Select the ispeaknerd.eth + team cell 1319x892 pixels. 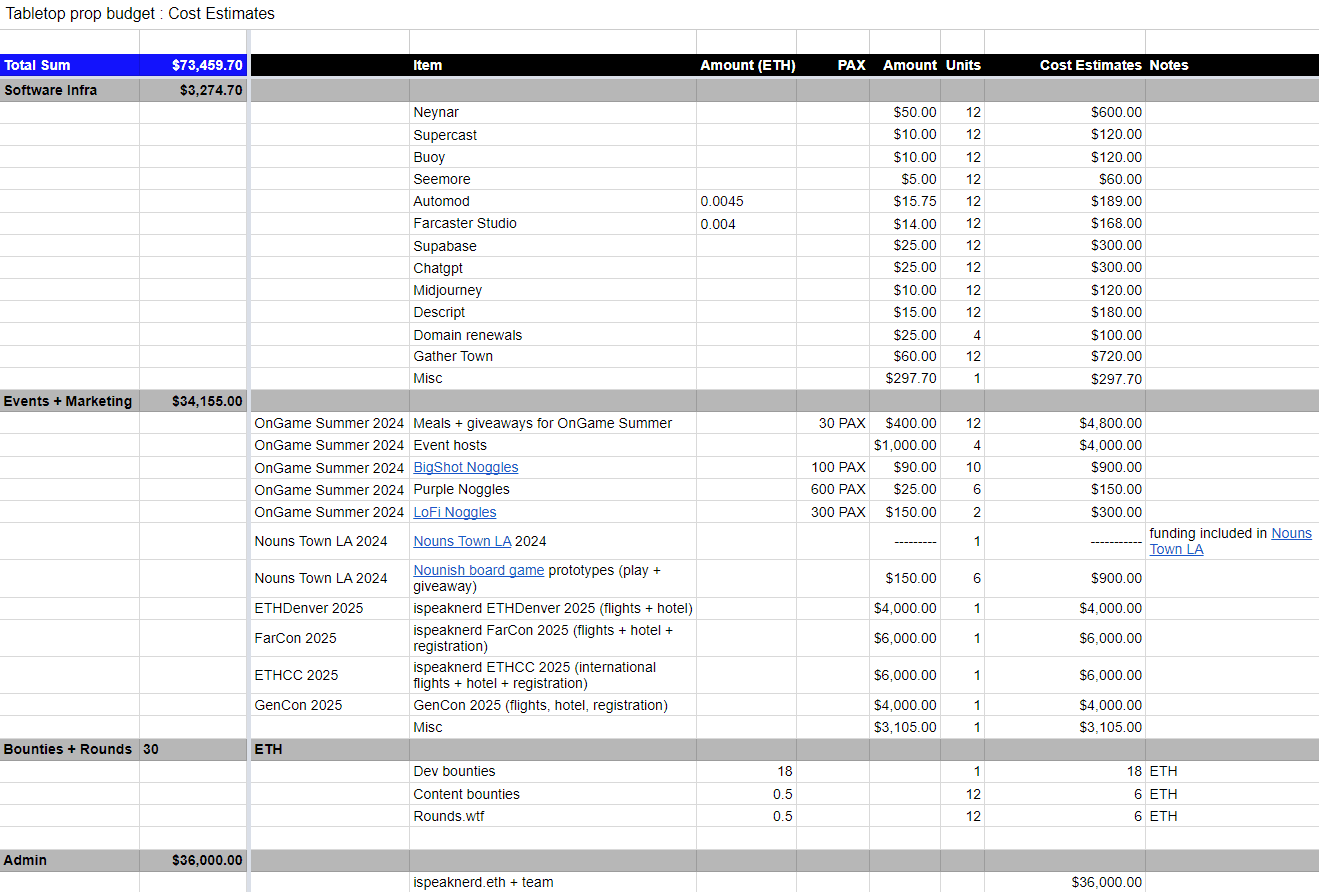pos(483,882)
